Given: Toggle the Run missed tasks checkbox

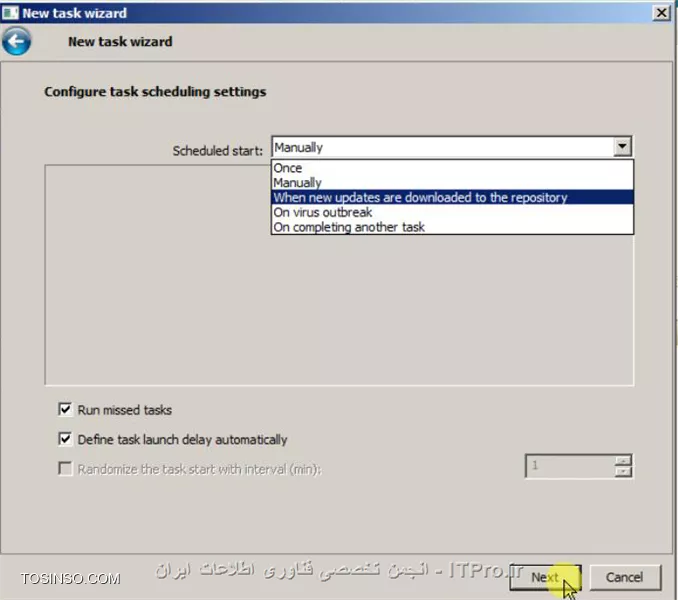Looking at the screenshot, I should click(65, 409).
